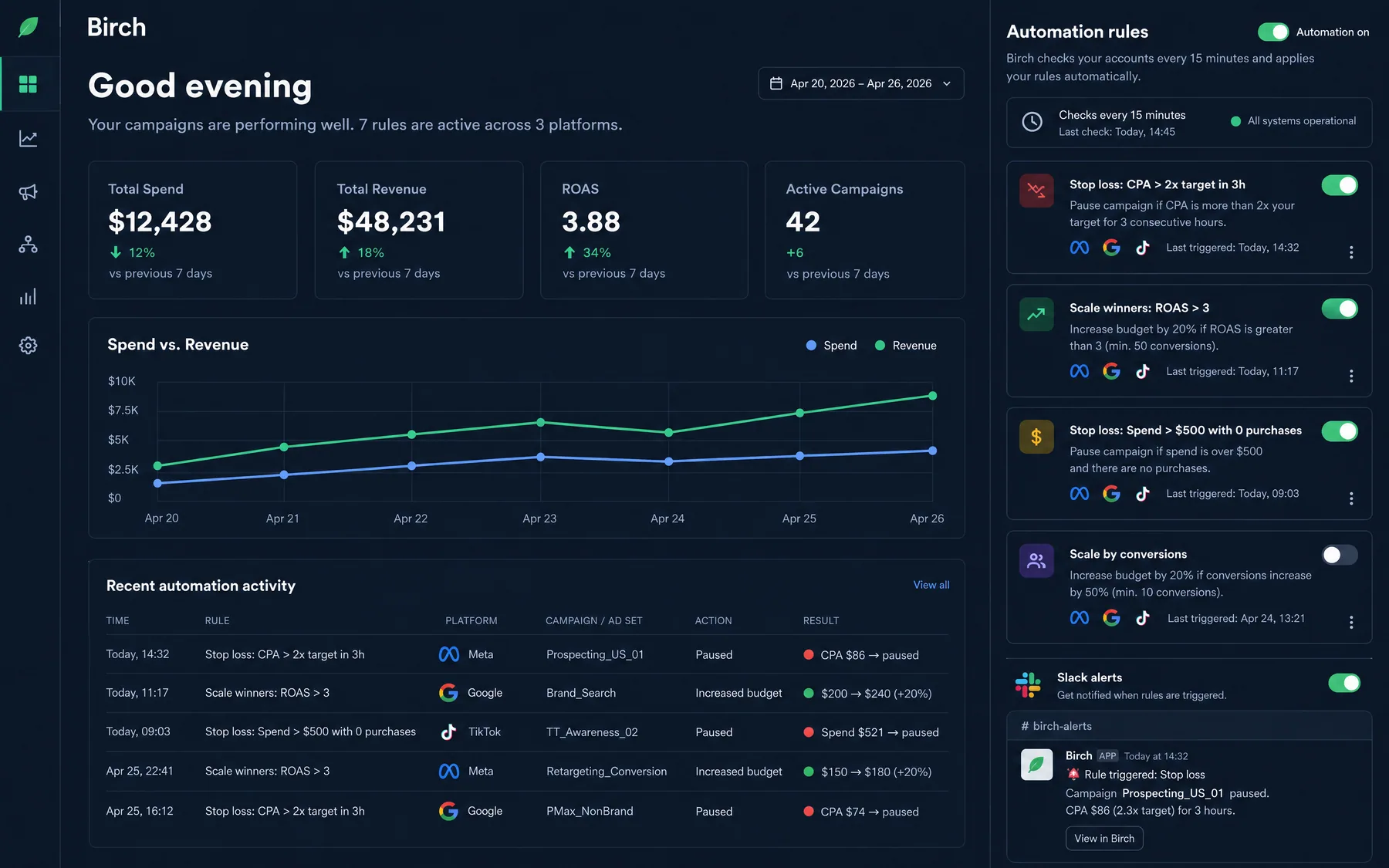The image size is (1389, 868).
Task: Toggle the Revenue legend dot
Action: click(x=880, y=346)
